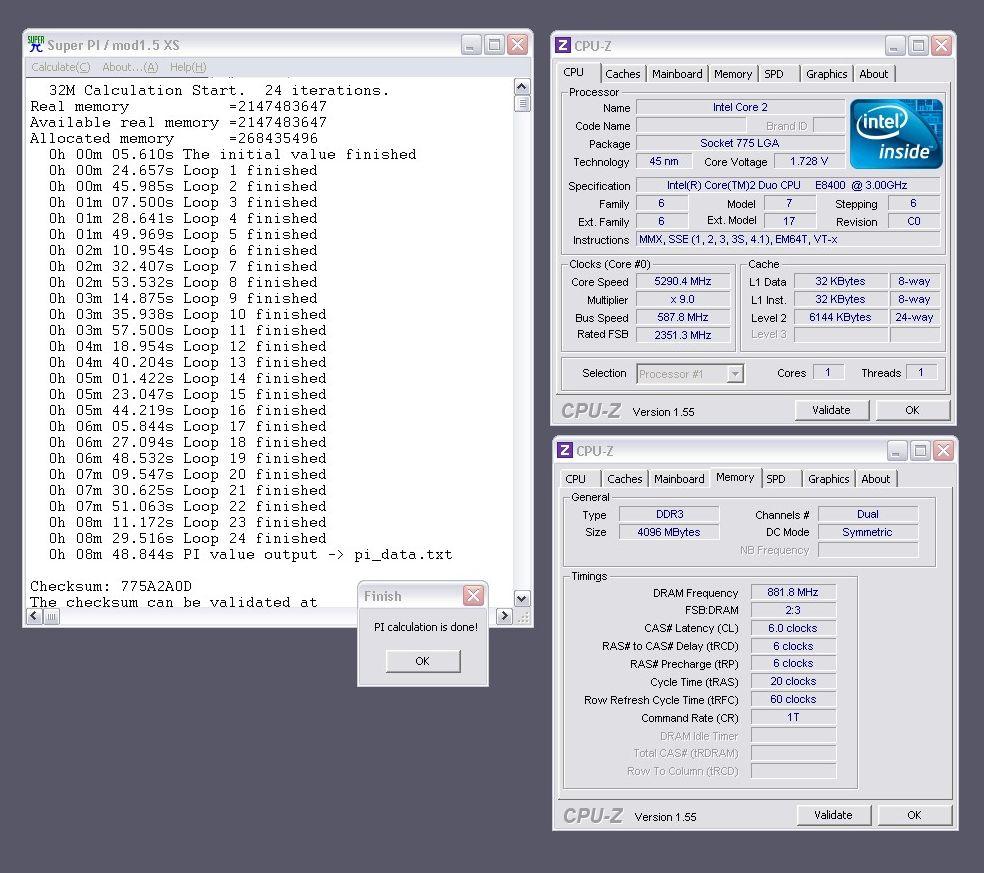Close the Super PI window
984x873 pixels.
click(x=517, y=45)
